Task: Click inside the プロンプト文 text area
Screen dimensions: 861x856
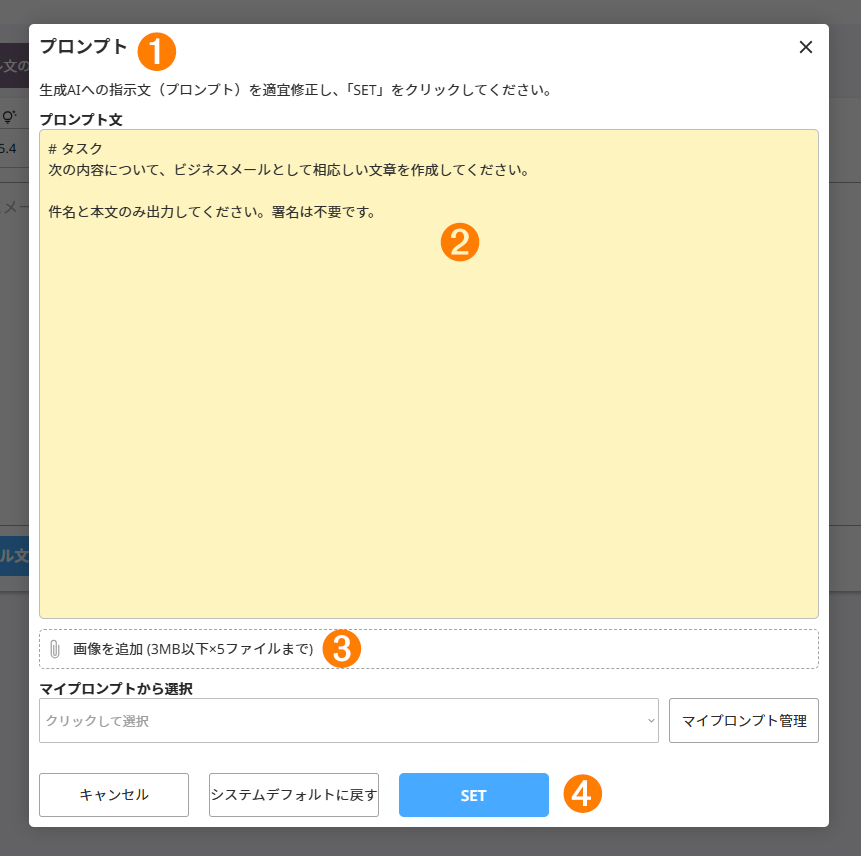Action: tap(429, 374)
